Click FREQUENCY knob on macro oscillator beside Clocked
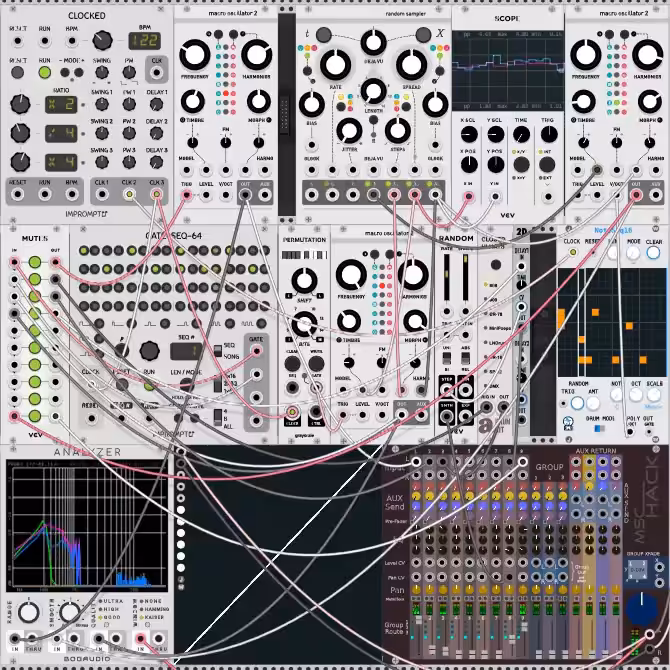 point(195,55)
